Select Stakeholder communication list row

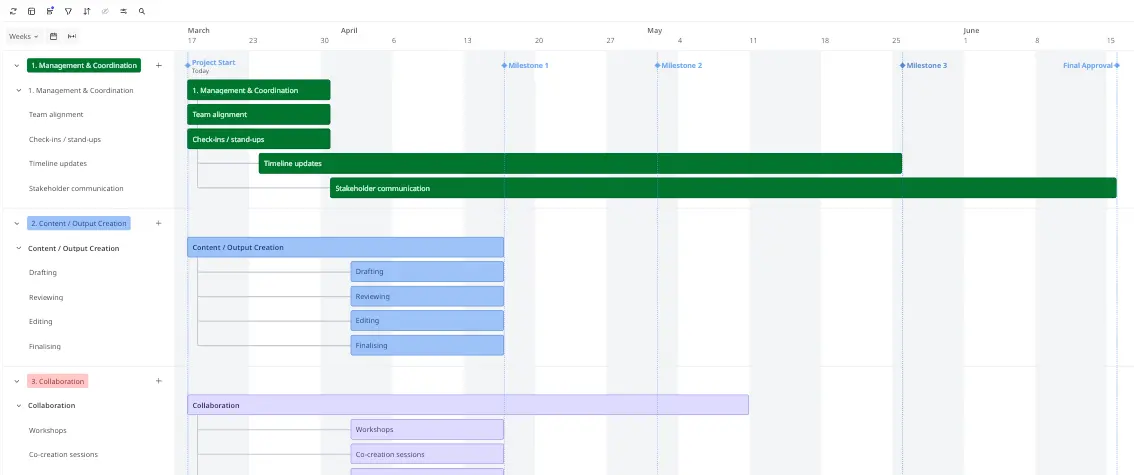[76, 189]
